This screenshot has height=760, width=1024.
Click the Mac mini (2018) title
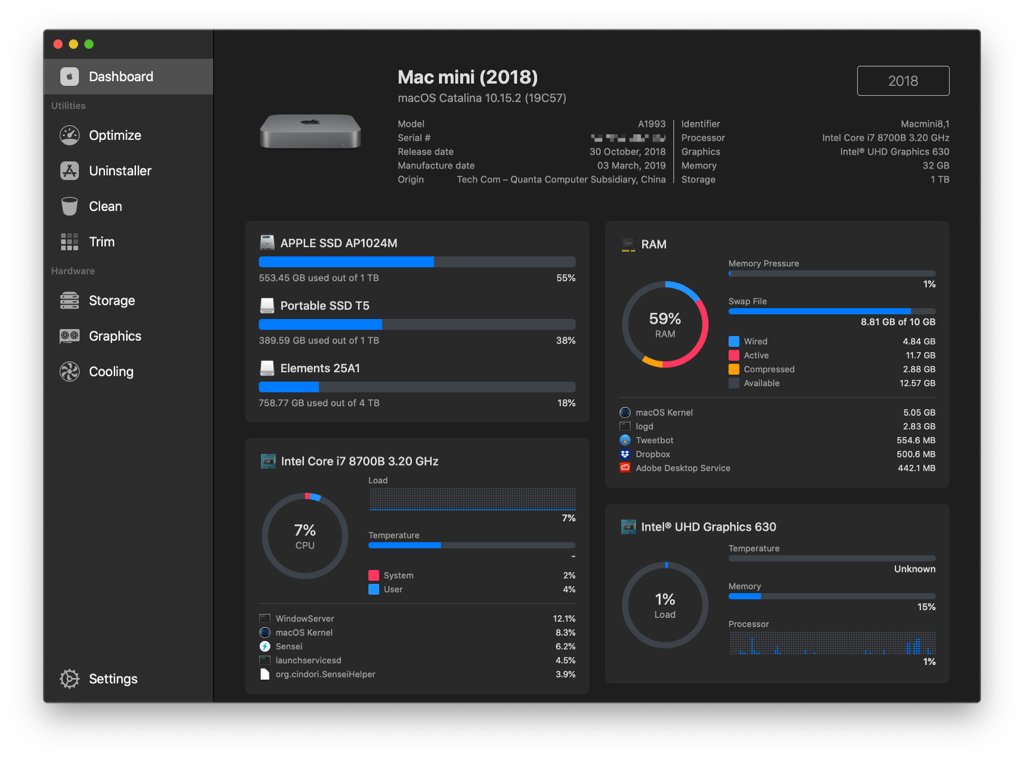468,77
